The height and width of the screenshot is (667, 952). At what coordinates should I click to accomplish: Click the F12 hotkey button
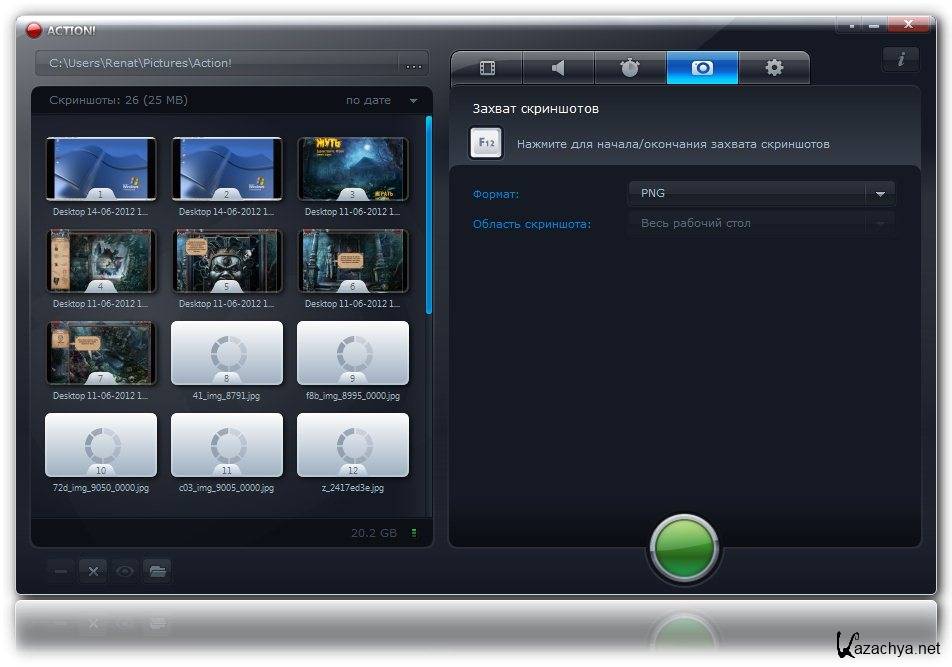pyautogui.click(x=486, y=144)
